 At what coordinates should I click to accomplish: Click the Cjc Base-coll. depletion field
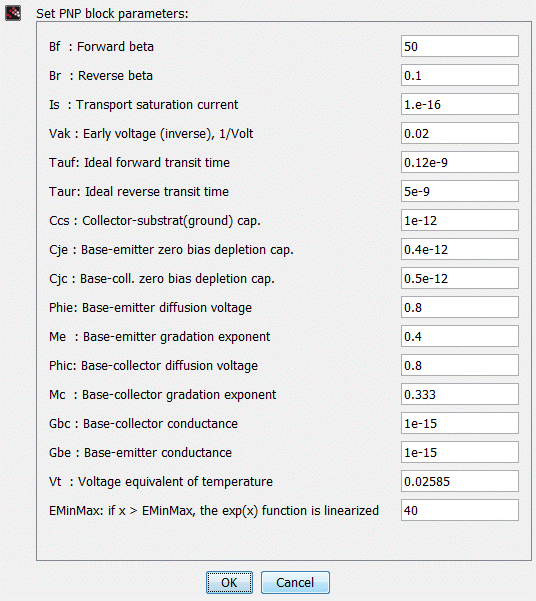(x=460, y=278)
